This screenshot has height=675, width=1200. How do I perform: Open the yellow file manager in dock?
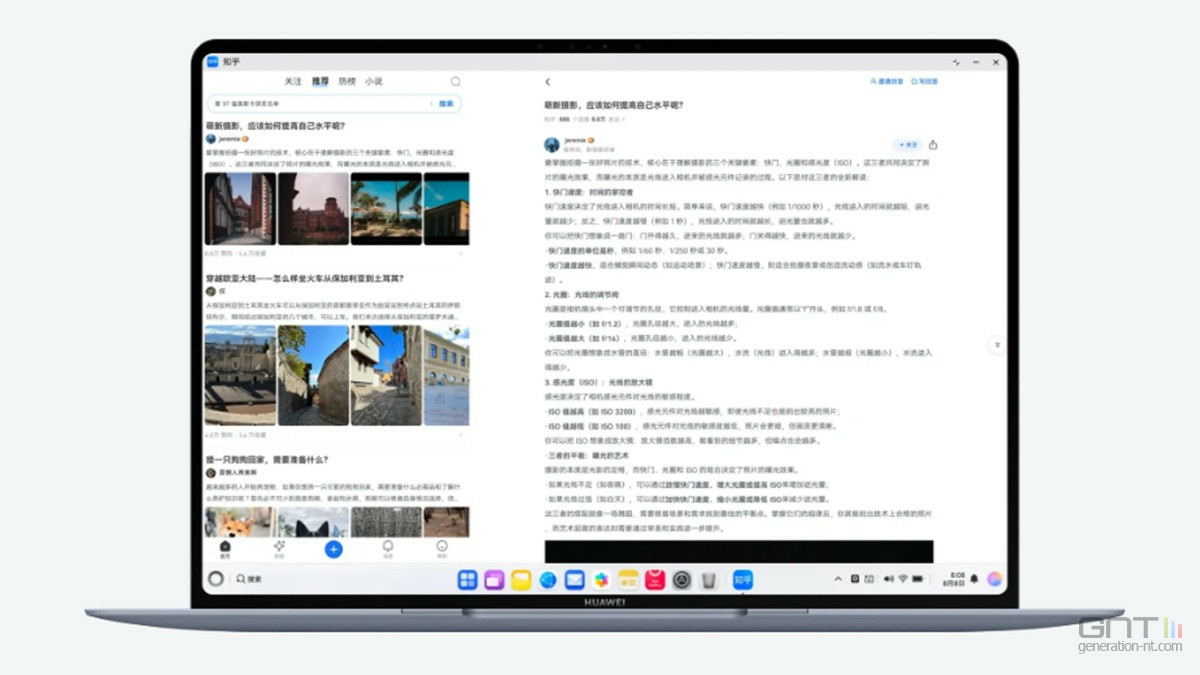(521, 579)
